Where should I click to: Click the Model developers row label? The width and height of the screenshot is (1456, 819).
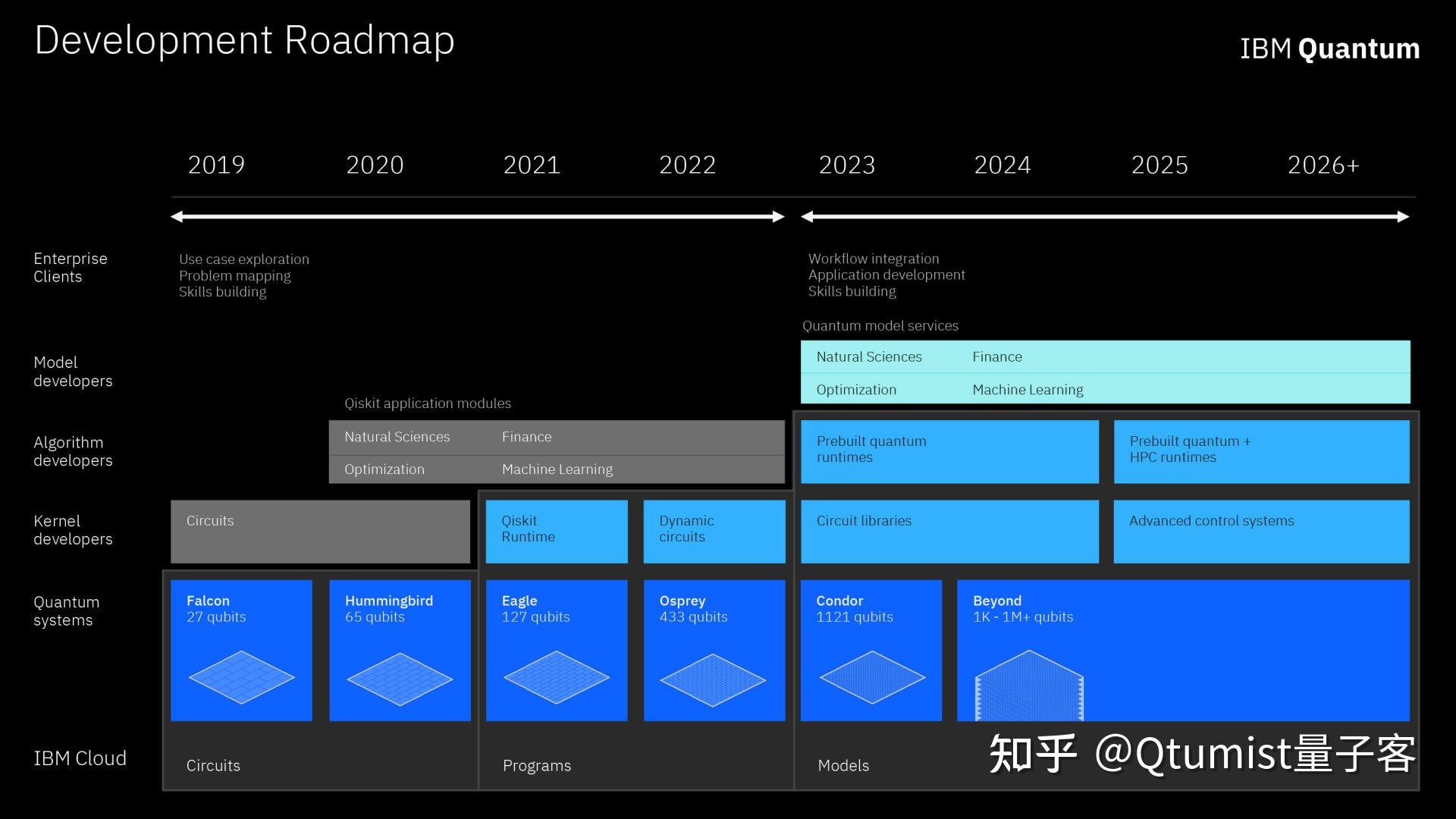coord(73,372)
